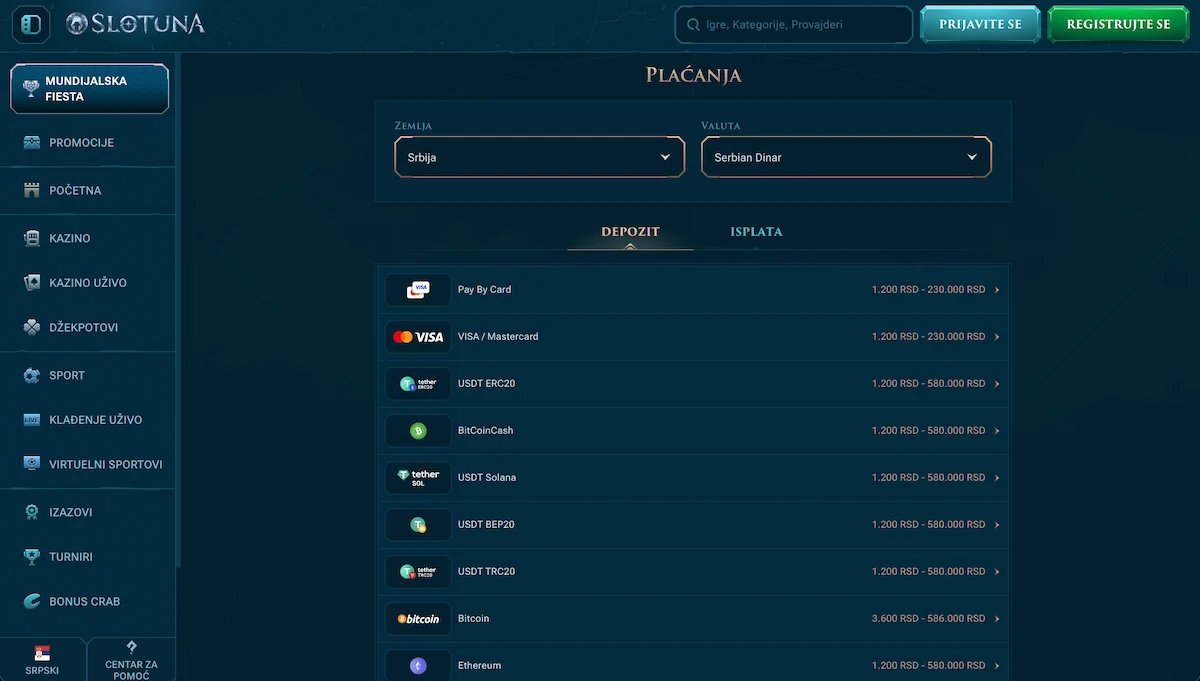Click the USDT BEP20 logo

tap(418, 525)
